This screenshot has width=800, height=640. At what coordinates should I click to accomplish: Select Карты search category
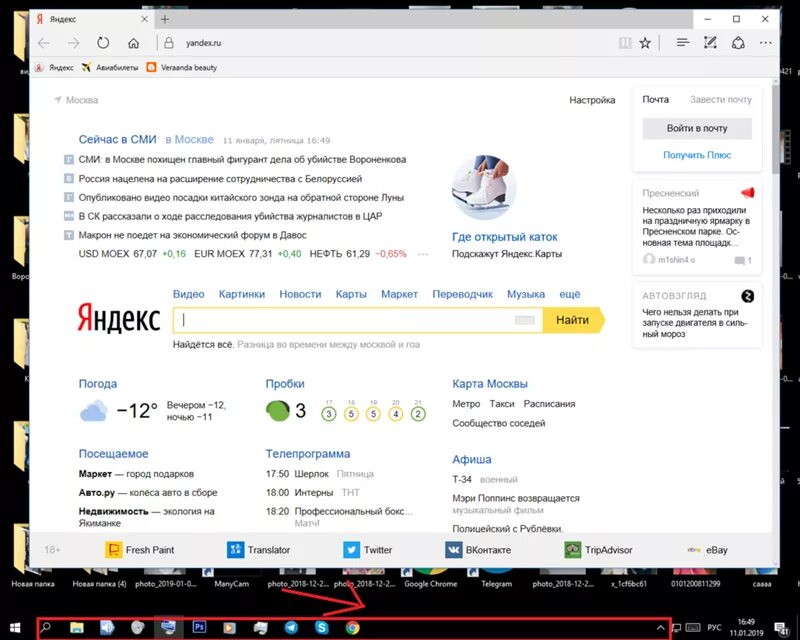pos(351,294)
